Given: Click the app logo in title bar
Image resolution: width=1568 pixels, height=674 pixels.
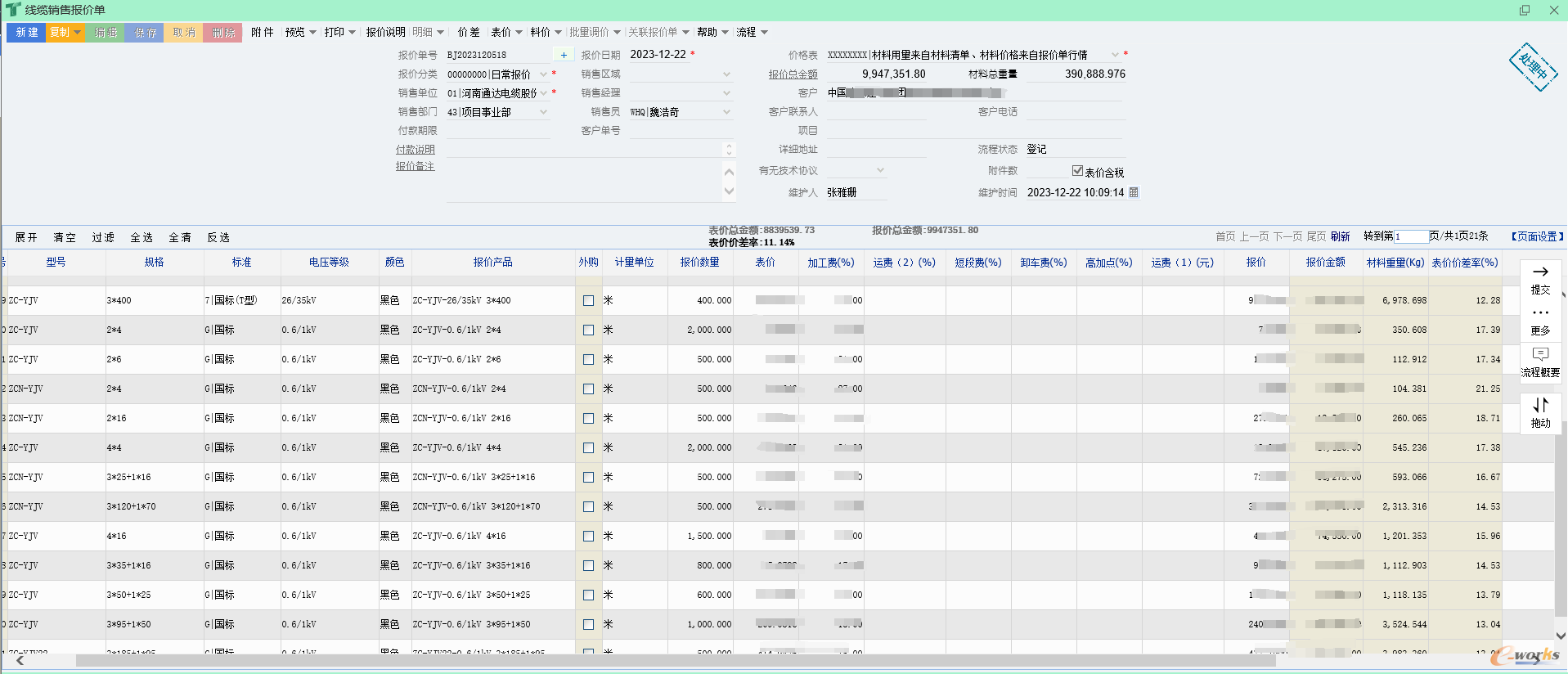Looking at the screenshot, I should [x=13, y=10].
